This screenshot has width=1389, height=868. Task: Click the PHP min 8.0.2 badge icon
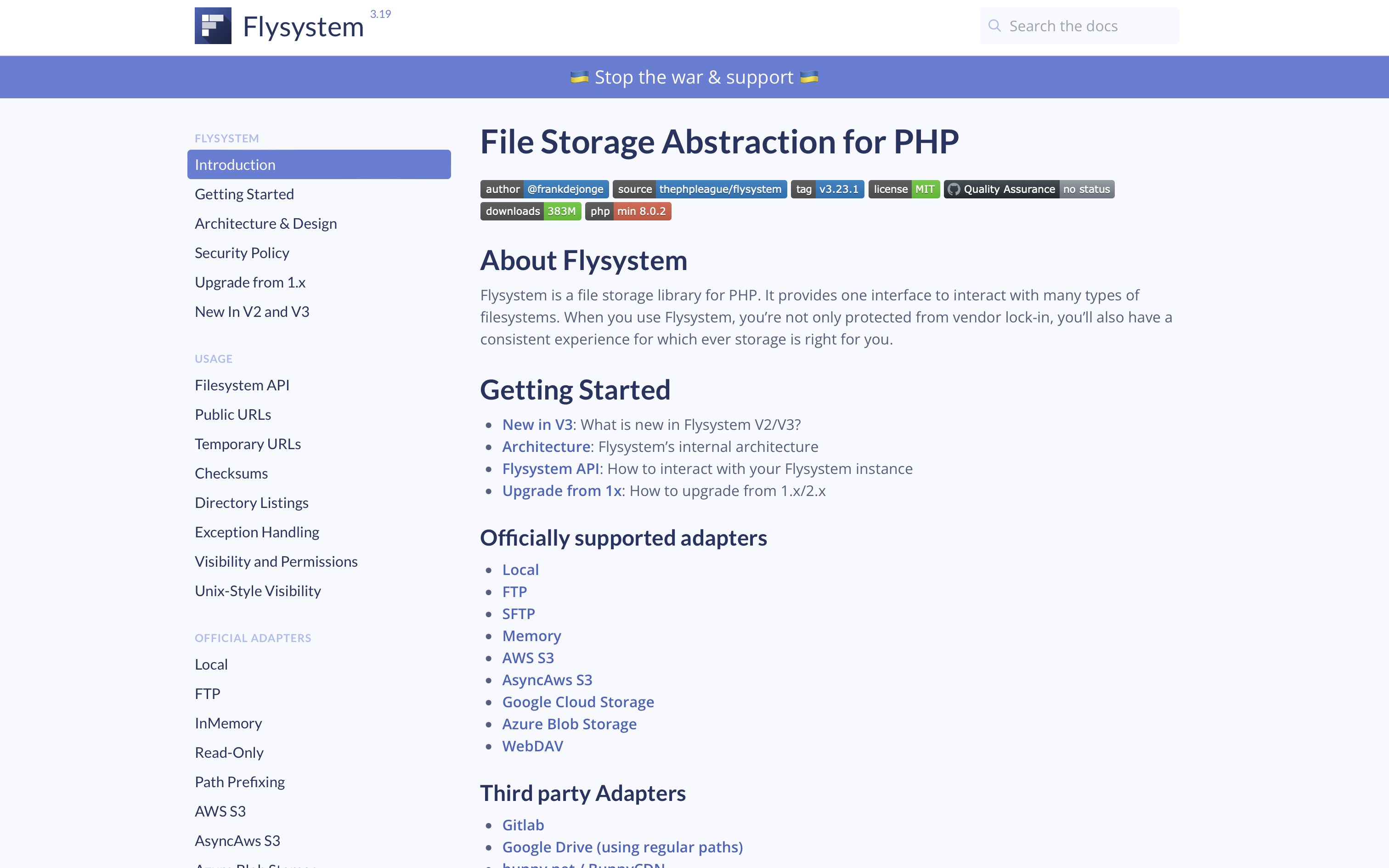tap(628, 211)
